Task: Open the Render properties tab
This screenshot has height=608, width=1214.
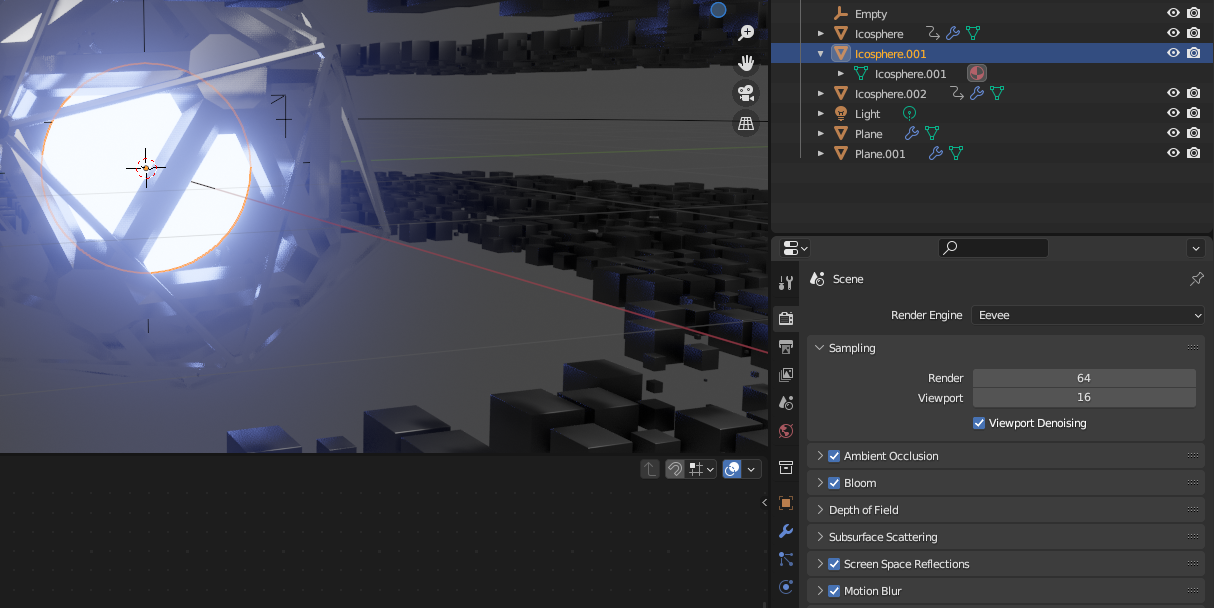Action: tap(786, 319)
